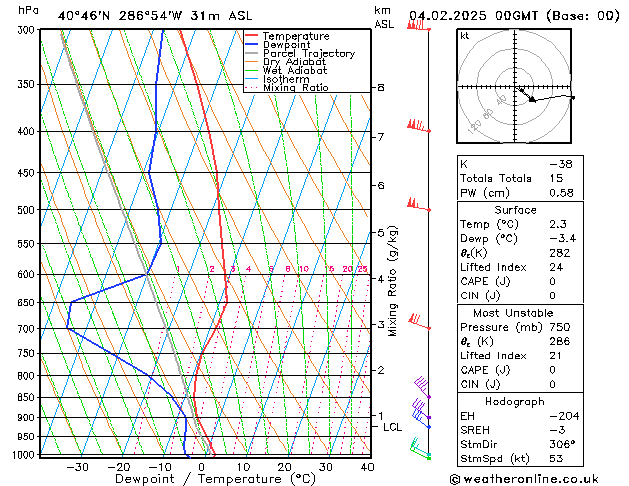The height and width of the screenshot is (486, 629).
Task: Click the PW (cm) value 0.58
Action: pyautogui.click(x=561, y=193)
